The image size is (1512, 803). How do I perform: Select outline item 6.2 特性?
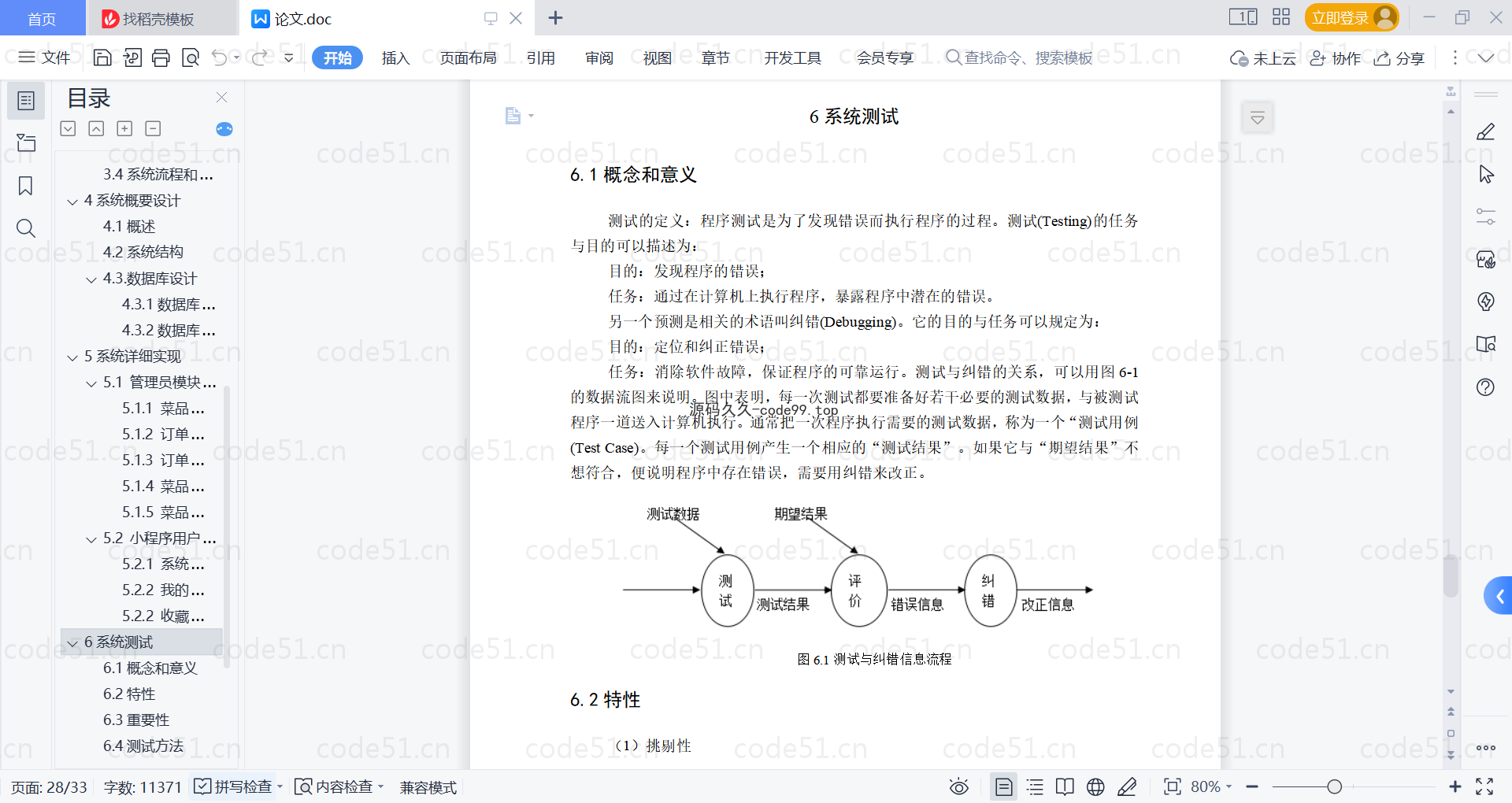coord(129,694)
